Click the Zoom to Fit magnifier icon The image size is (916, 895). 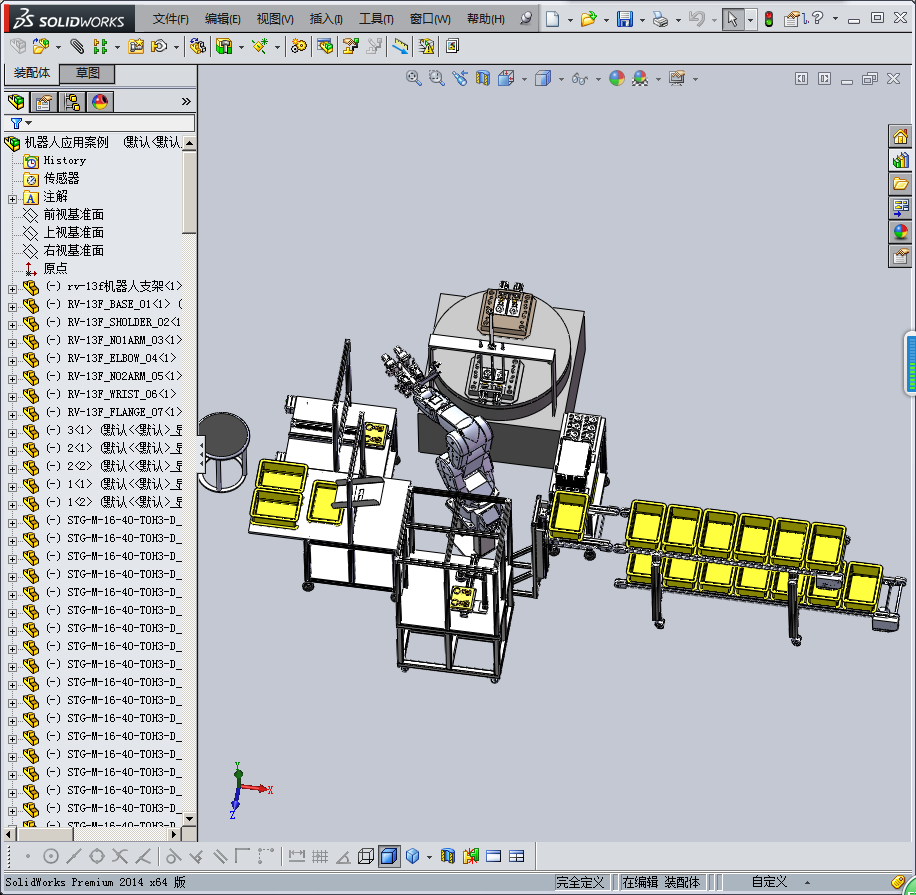(413, 78)
